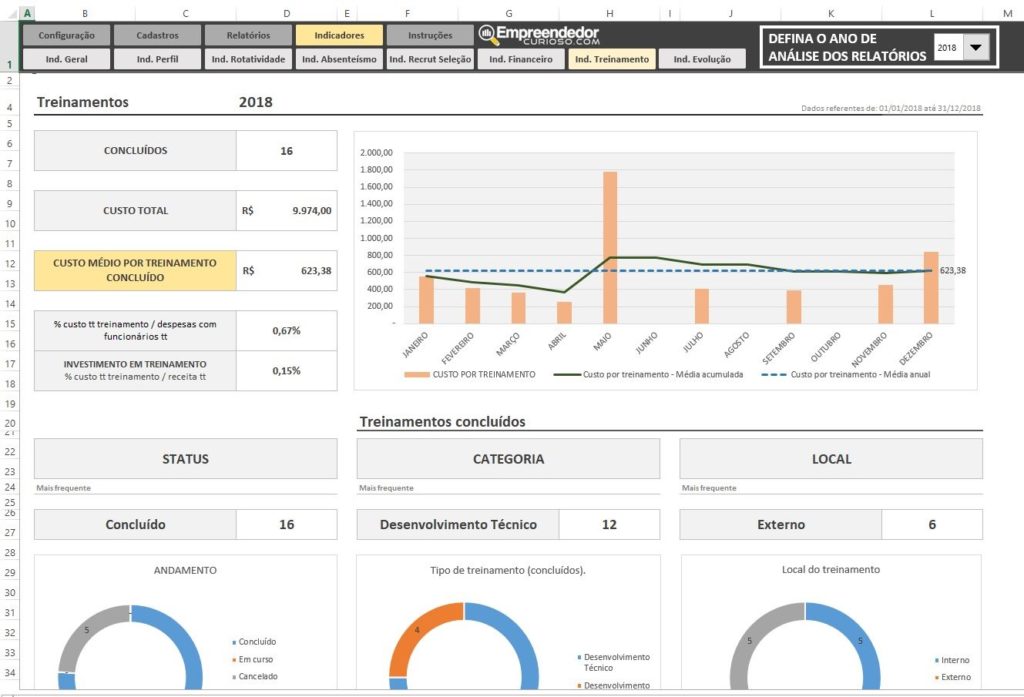
Task: Open the year selection dropdown arrow
Action: pyautogui.click(x=977, y=47)
